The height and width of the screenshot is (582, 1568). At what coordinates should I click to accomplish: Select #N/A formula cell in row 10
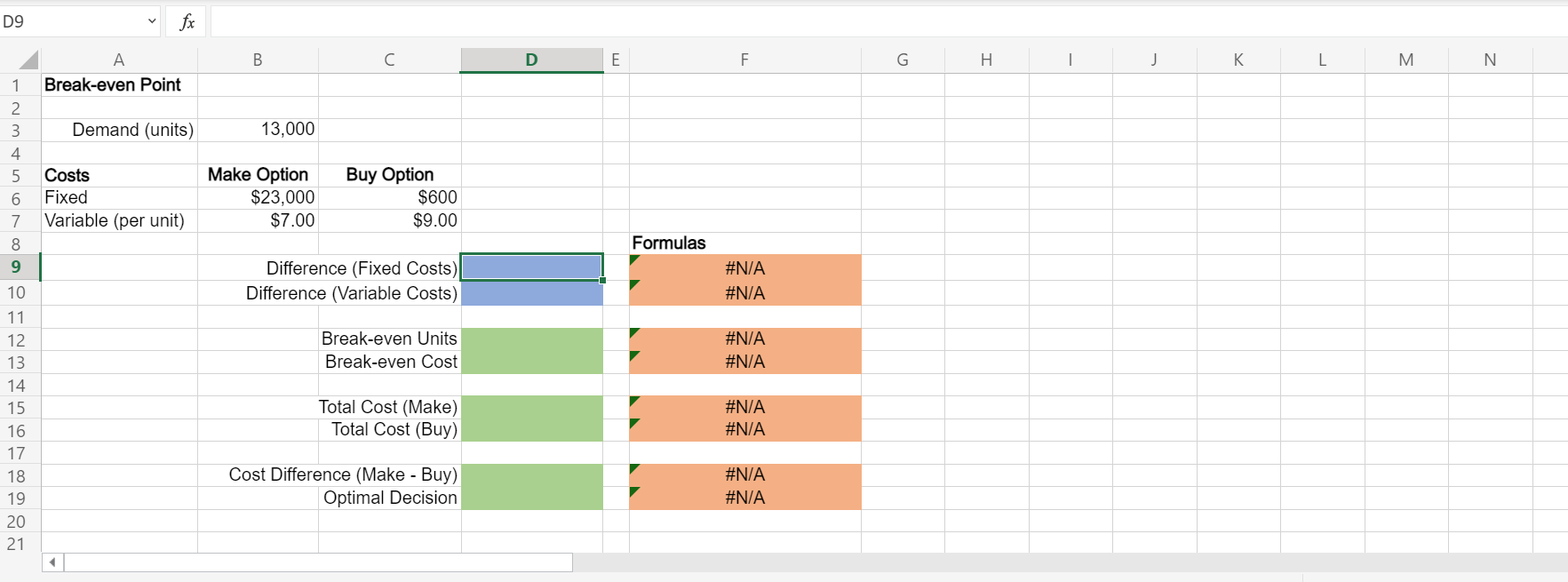pyautogui.click(x=744, y=293)
